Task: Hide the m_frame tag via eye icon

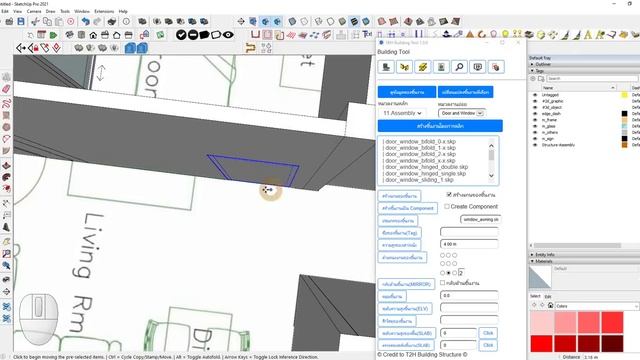Action: click(x=535, y=120)
